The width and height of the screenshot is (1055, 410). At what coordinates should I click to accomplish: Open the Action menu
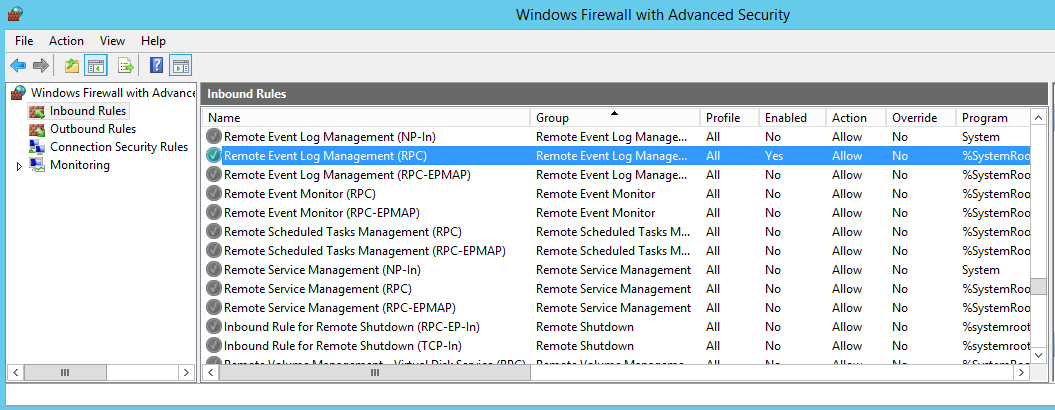[x=67, y=41]
